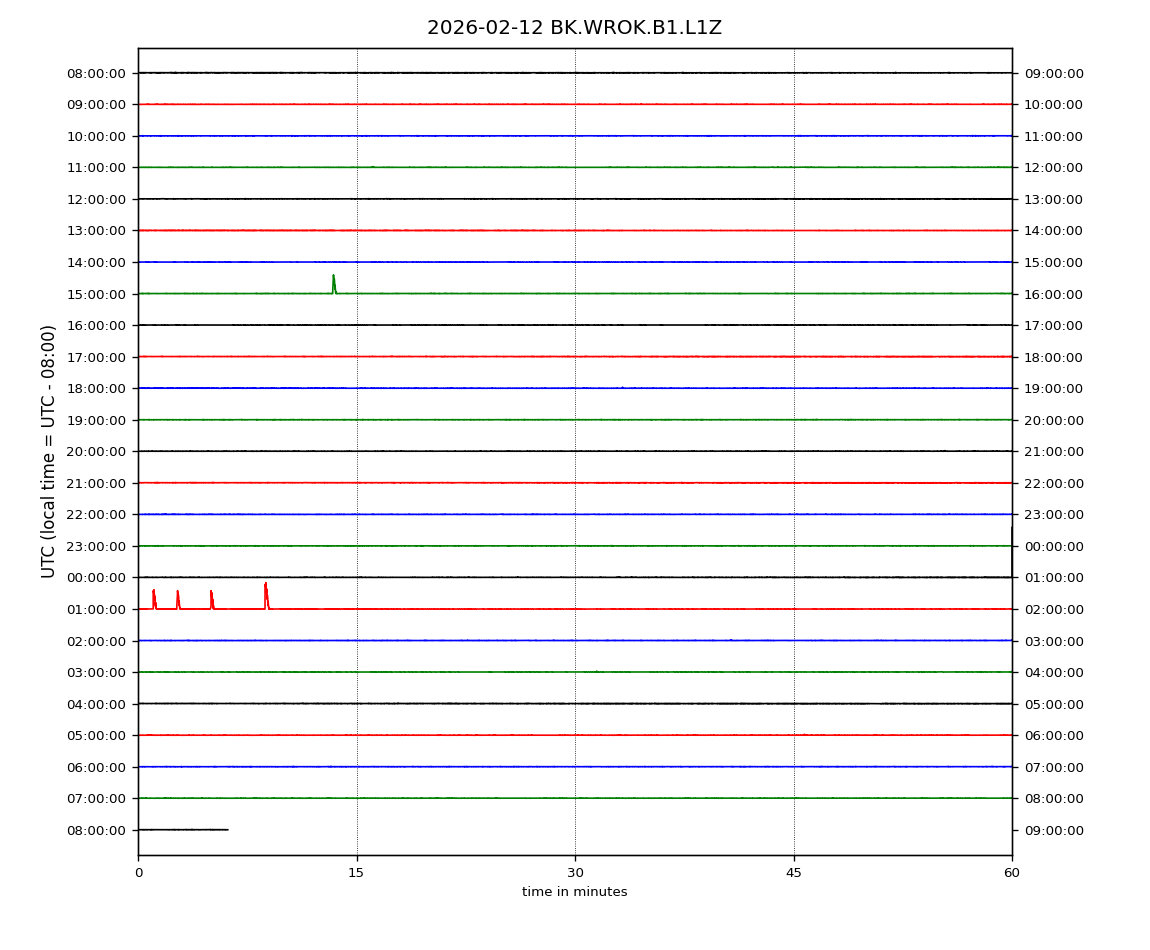Select the 15:00:00 label on the left axis
This screenshot has width=1150, height=950.
coord(96,294)
